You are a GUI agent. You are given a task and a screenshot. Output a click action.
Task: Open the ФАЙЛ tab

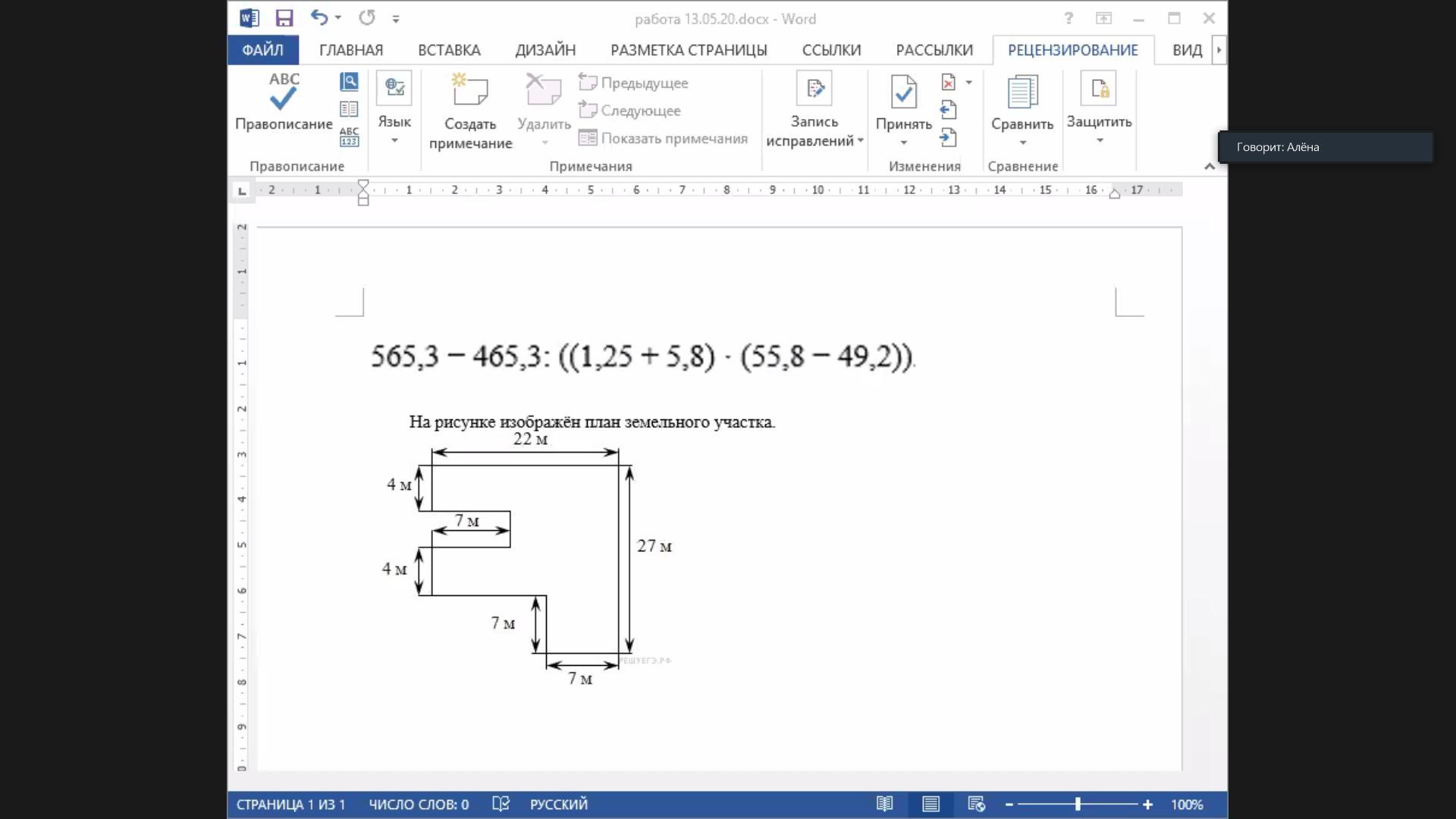point(262,50)
